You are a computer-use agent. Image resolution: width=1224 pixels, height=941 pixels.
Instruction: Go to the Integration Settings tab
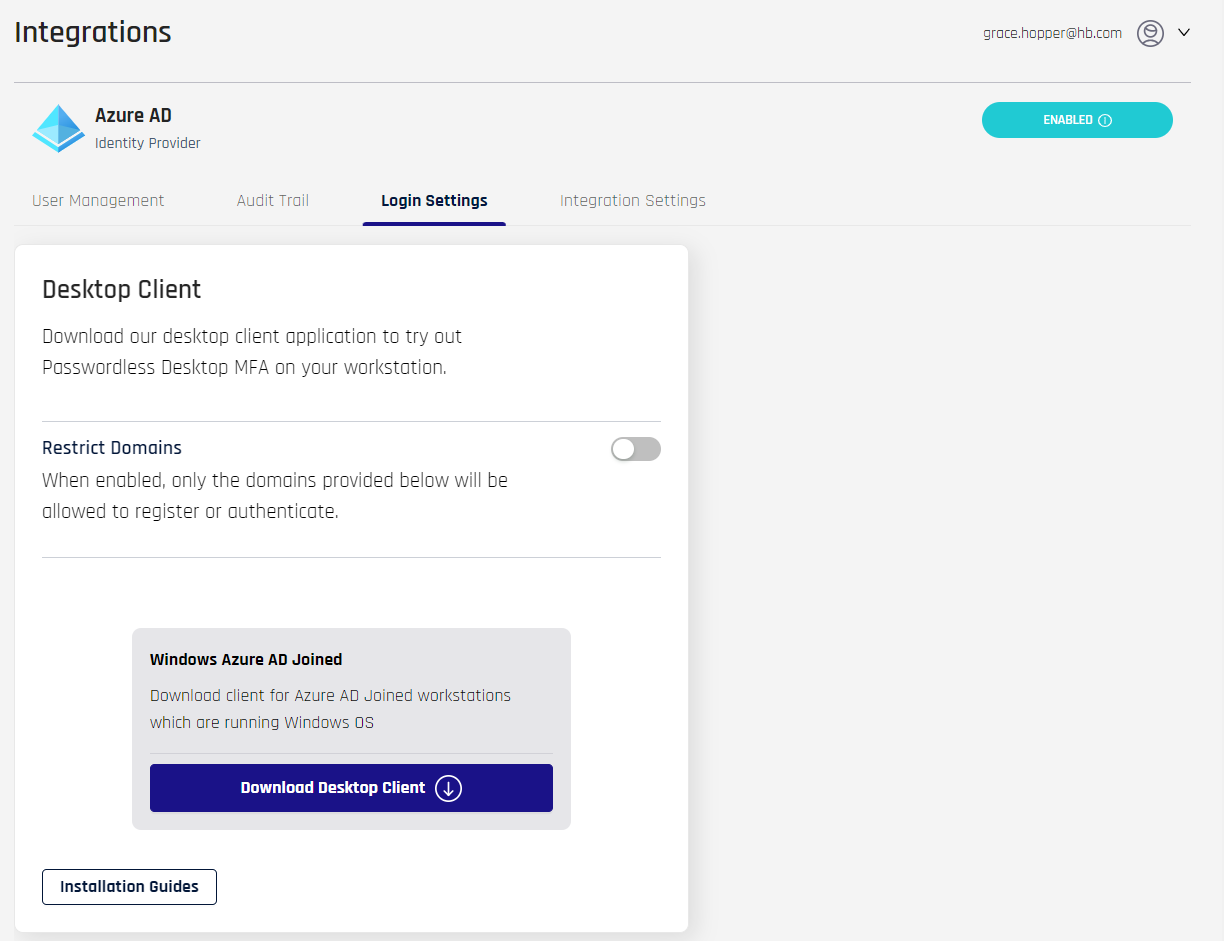point(633,200)
